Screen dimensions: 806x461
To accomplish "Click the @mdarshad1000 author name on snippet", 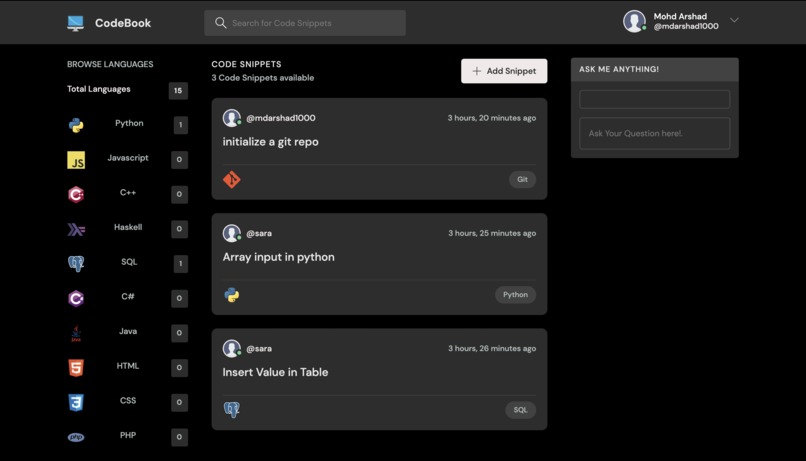I will pos(281,118).
